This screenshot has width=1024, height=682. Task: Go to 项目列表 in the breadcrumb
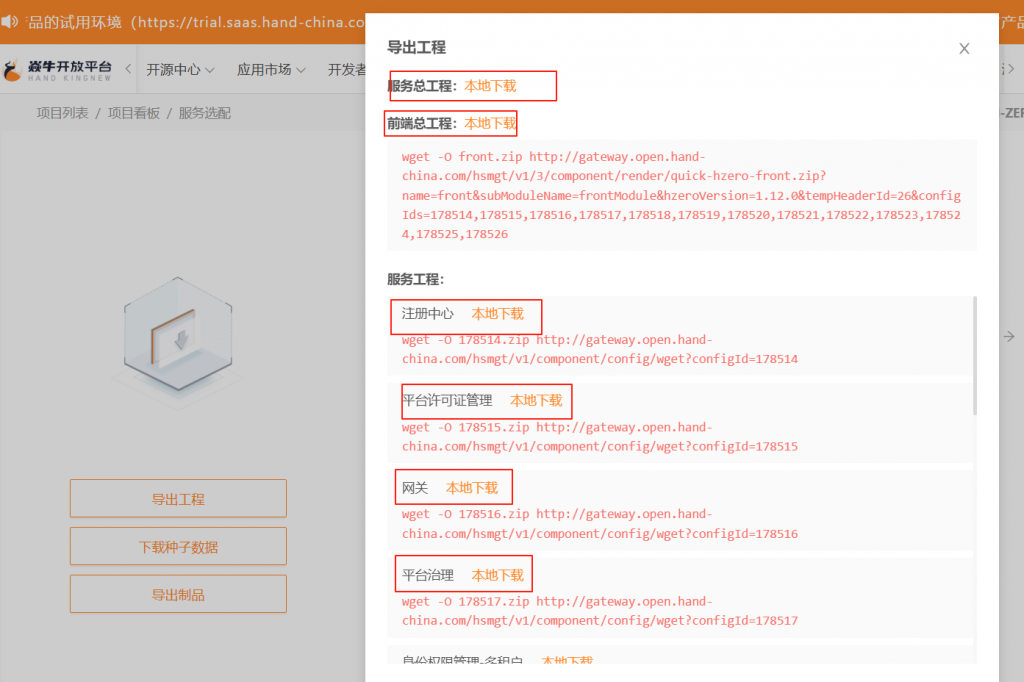pyautogui.click(x=62, y=113)
